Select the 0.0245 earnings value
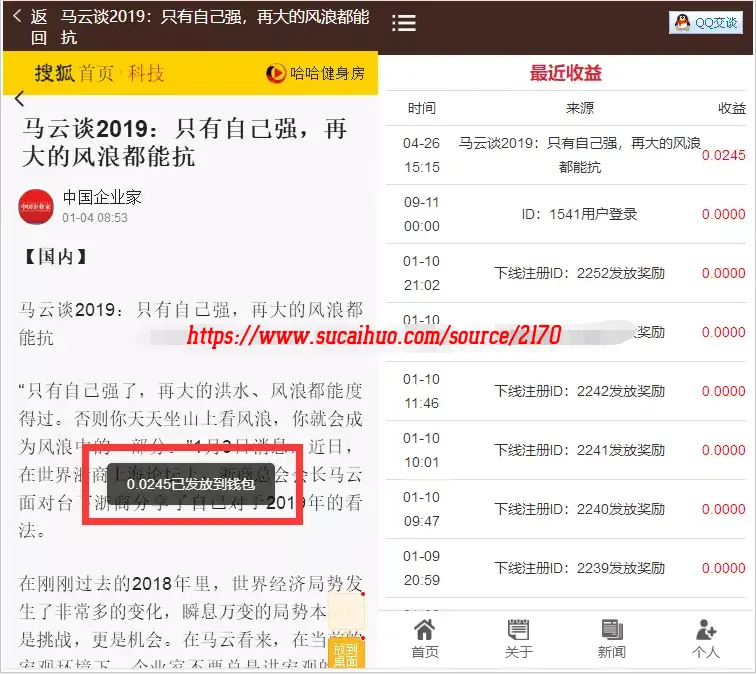Viewport: 756px width, 674px height. tap(723, 155)
